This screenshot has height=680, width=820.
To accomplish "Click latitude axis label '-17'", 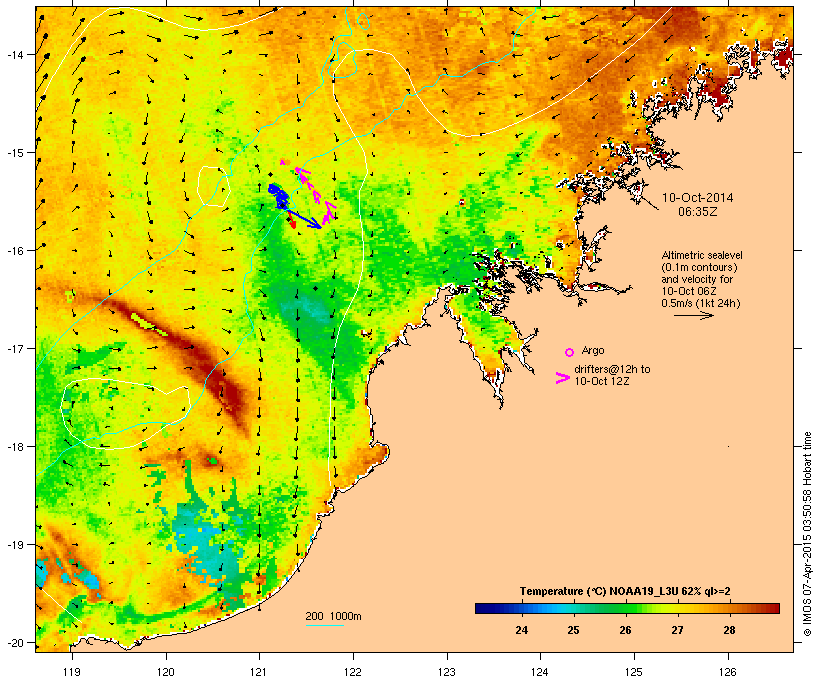I will pos(14,348).
